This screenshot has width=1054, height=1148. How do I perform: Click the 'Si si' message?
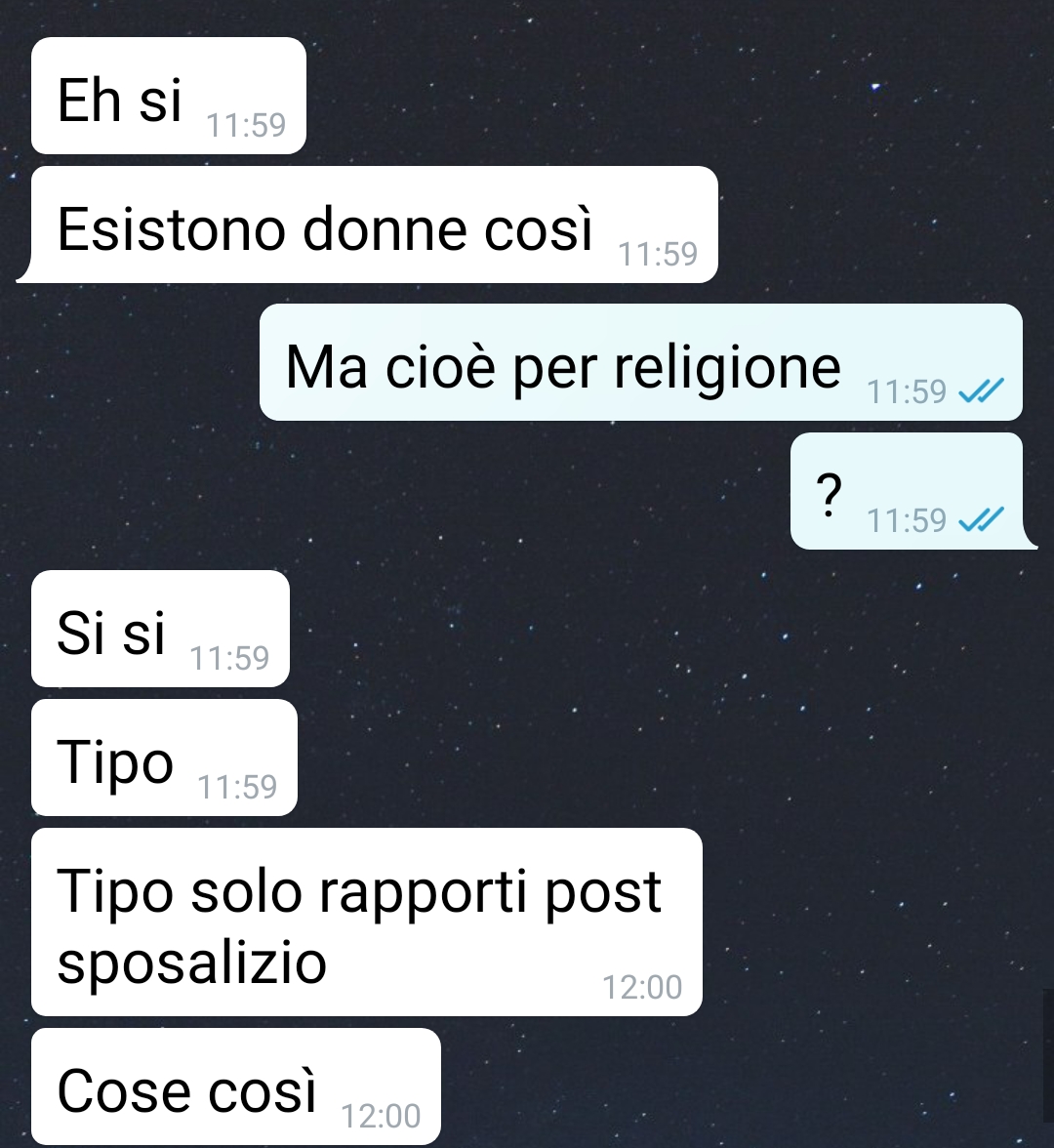160,629
